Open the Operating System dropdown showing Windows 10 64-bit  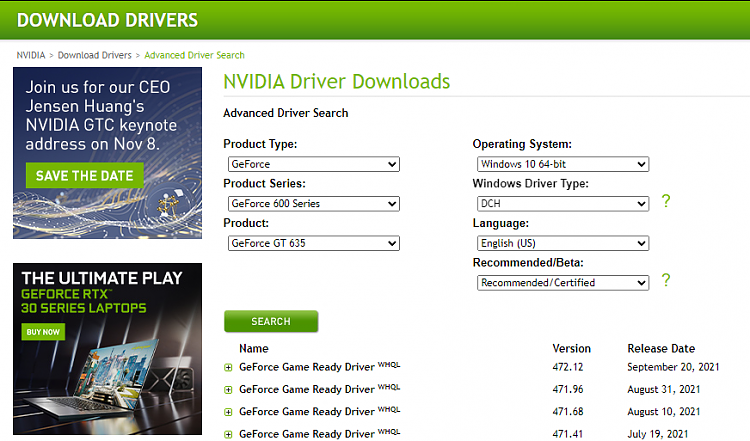[x=563, y=164]
